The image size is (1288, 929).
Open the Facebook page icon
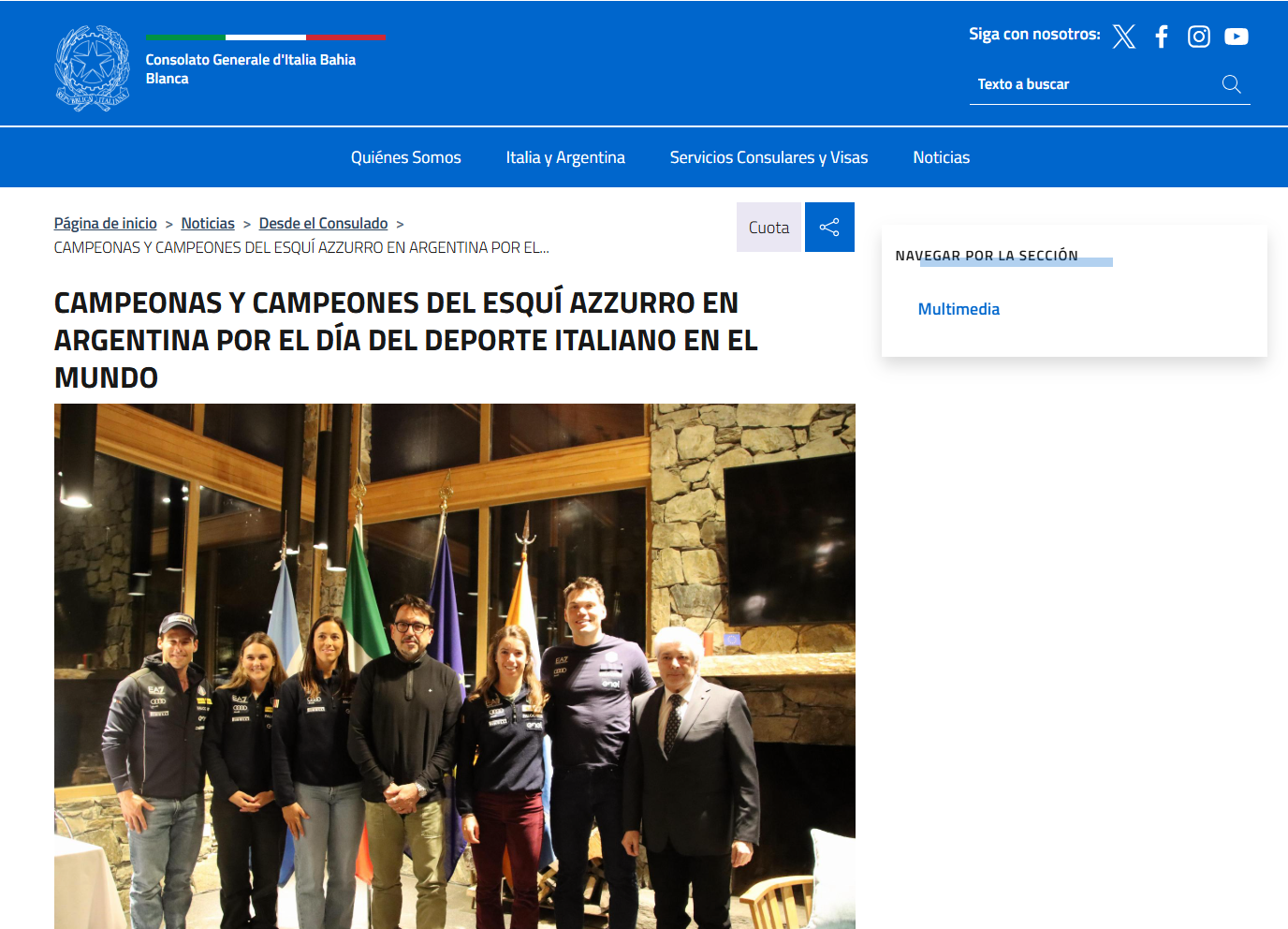click(x=1162, y=37)
